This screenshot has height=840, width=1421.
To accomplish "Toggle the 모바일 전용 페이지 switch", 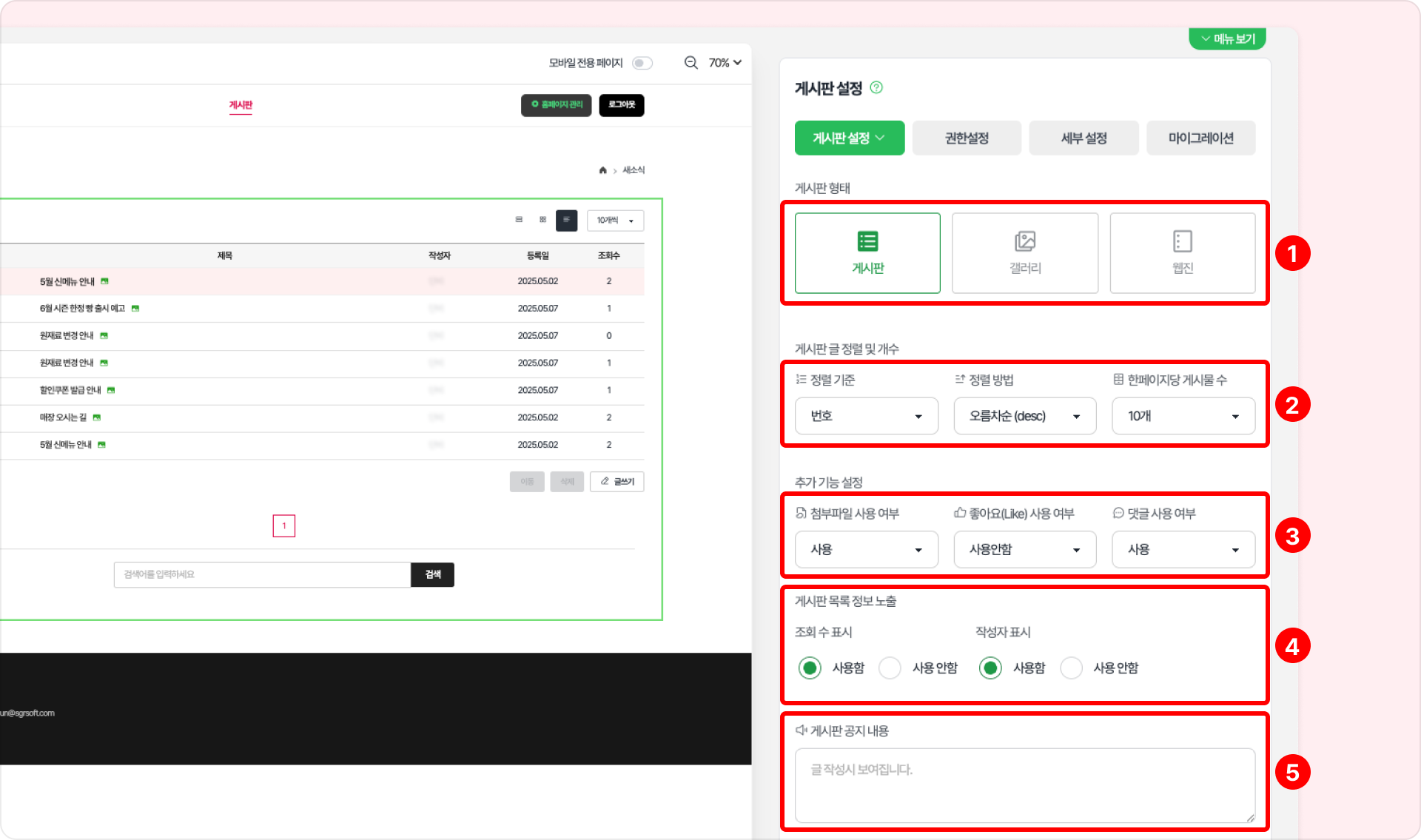I will click(642, 63).
